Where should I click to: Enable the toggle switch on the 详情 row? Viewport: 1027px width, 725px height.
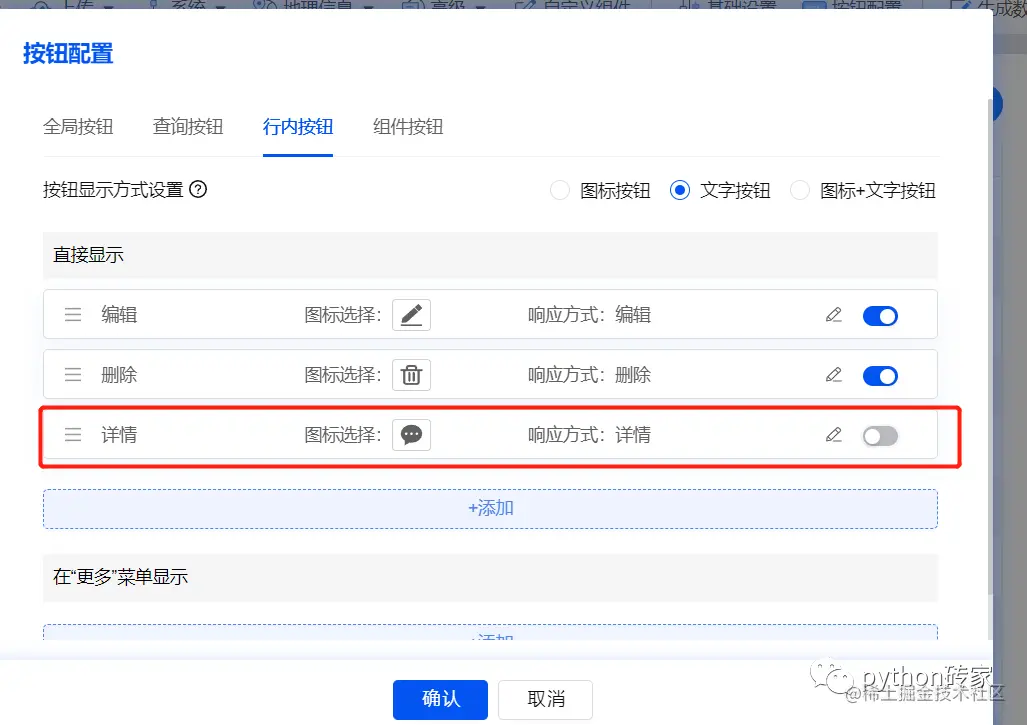click(x=880, y=434)
